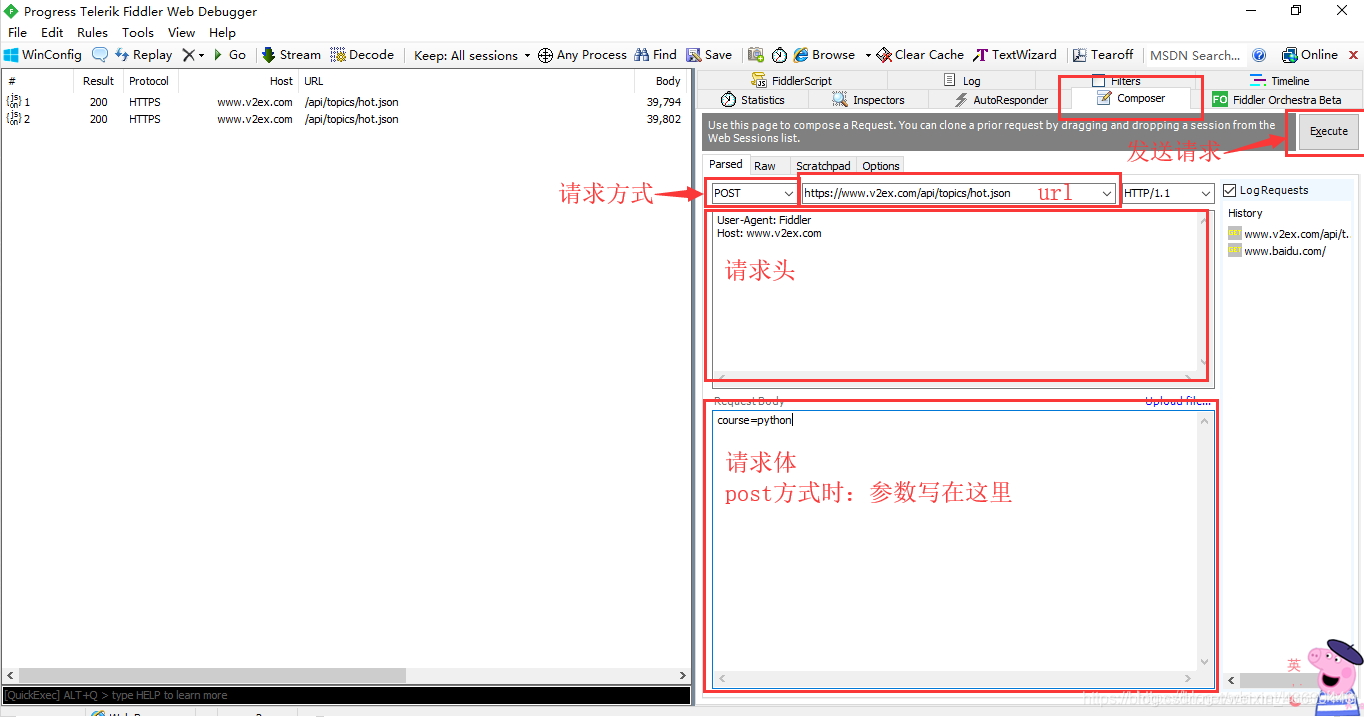Viewport: 1364px width, 717px height.
Task: Select session 2 with body 39,802
Action: 344,119
